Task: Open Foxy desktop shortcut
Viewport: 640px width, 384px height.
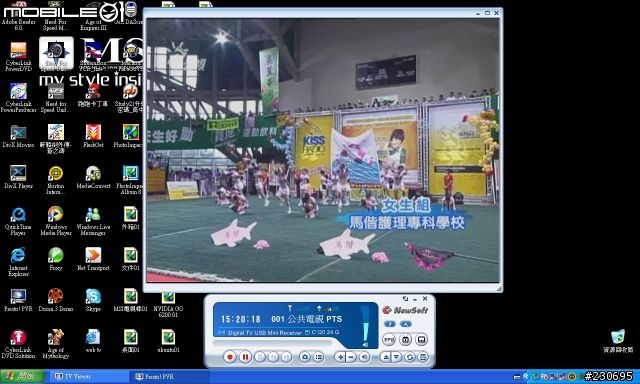Action: click(x=56, y=260)
